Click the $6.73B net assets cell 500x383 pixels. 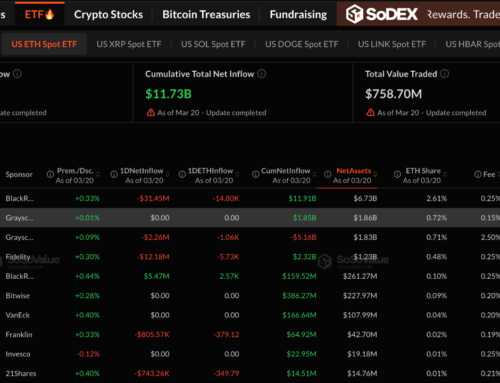coord(365,198)
